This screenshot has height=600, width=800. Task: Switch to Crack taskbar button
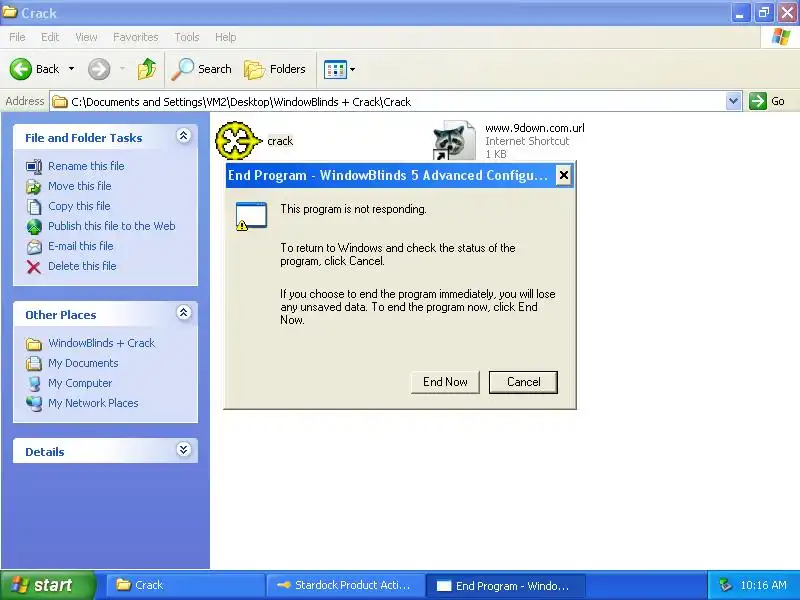pyautogui.click(x=185, y=585)
